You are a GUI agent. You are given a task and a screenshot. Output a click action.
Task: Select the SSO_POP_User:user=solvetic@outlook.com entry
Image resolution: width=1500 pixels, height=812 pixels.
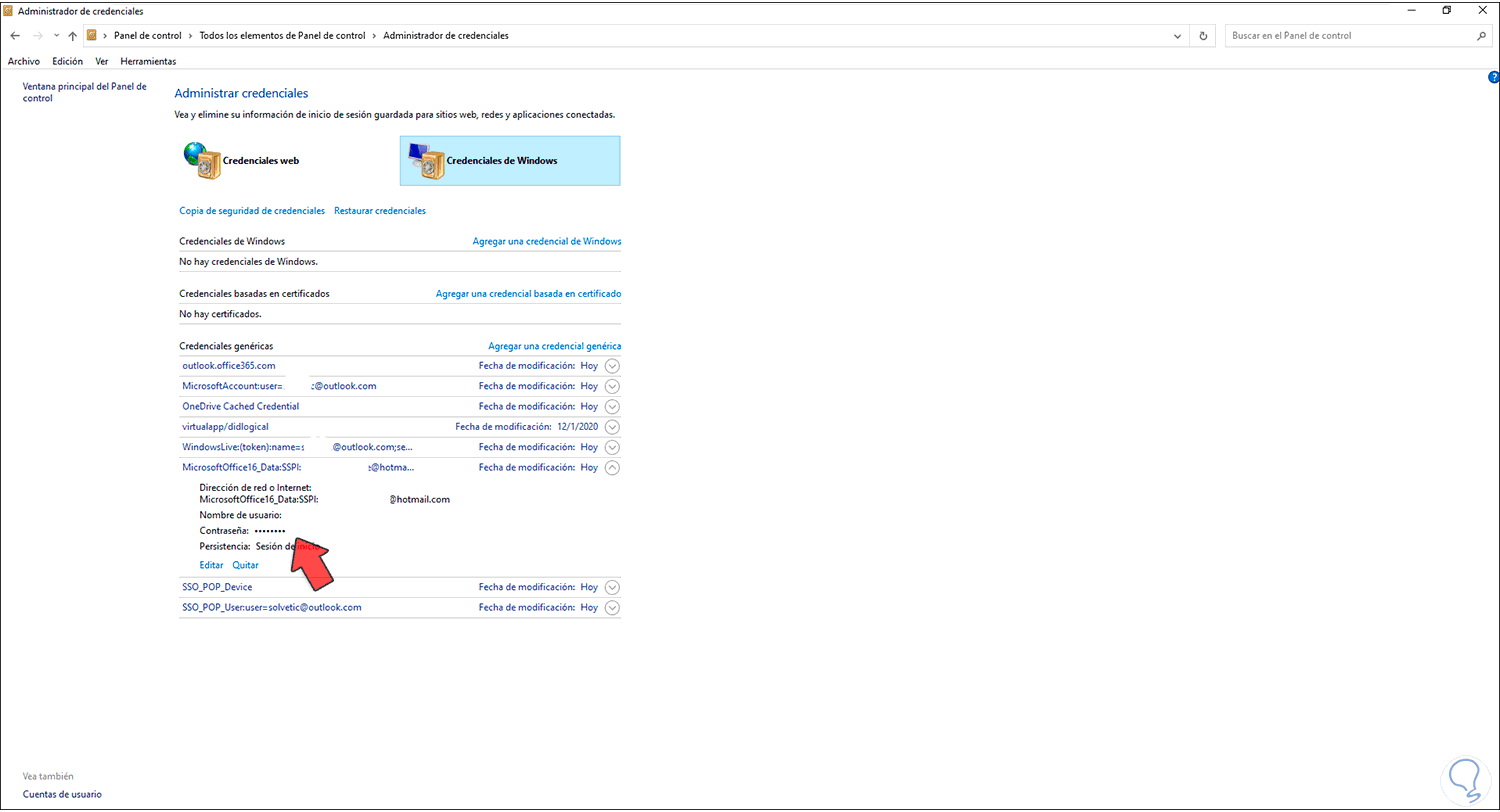click(272, 607)
